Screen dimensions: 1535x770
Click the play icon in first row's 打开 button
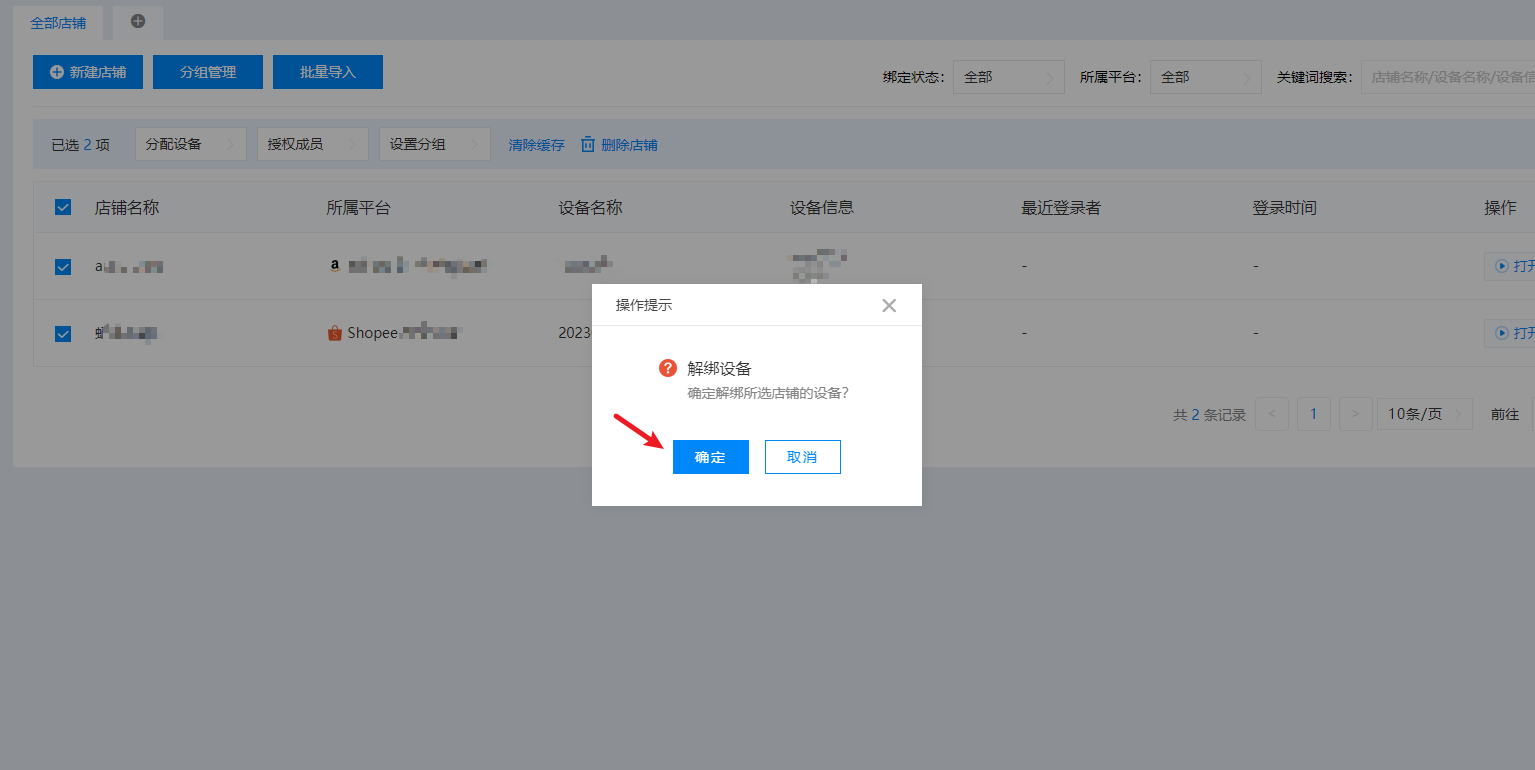pos(1501,266)
